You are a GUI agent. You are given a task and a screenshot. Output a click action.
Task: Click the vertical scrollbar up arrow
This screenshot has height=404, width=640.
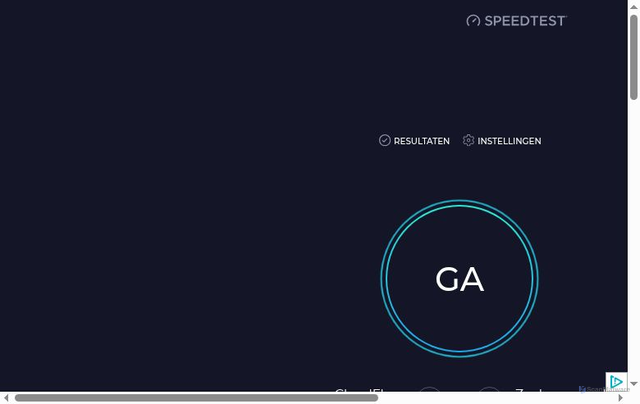[633, 7]
